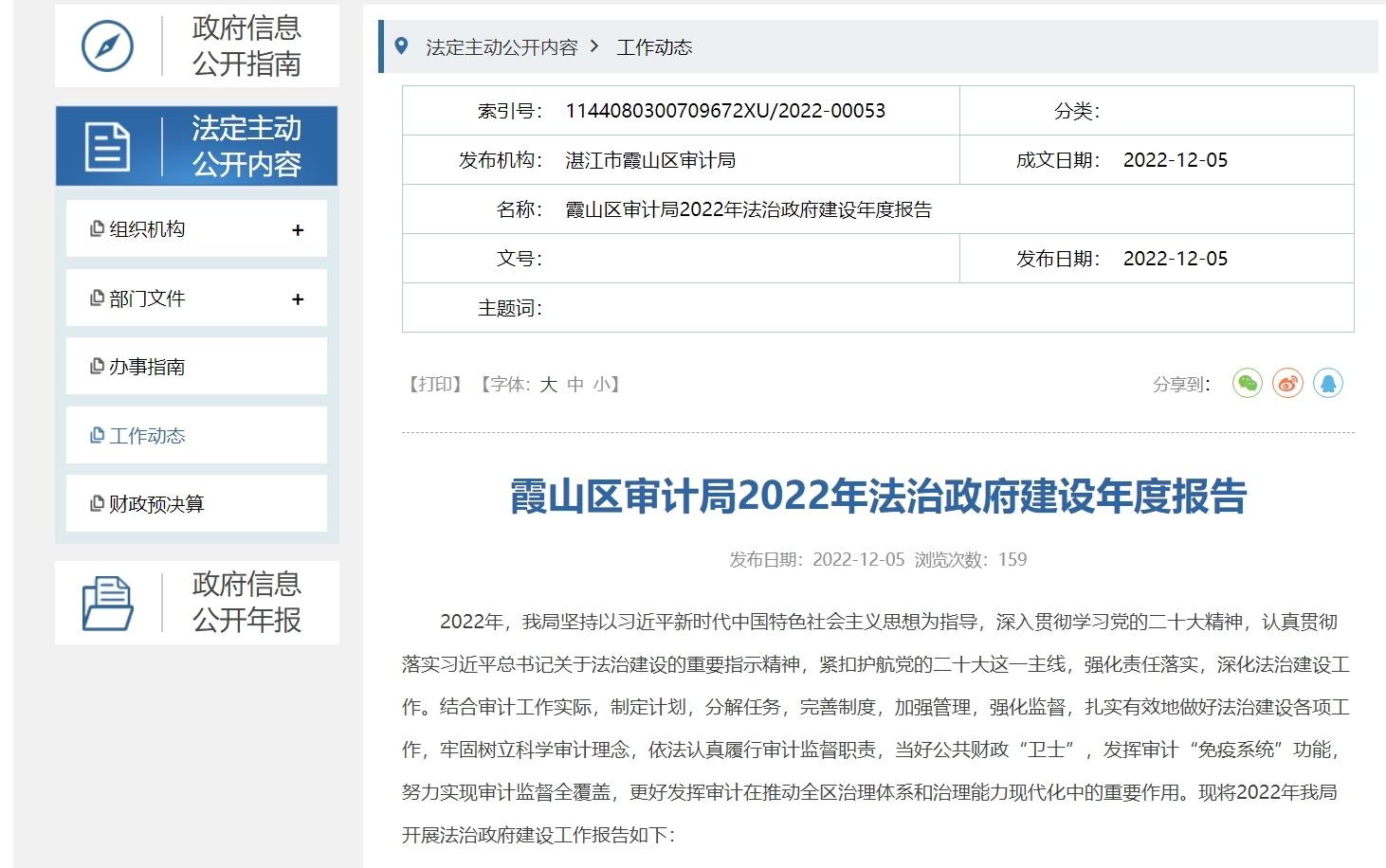
Task: Click last line 开展法治政府建设工作报告如下
Action: [x=538, y=835]
